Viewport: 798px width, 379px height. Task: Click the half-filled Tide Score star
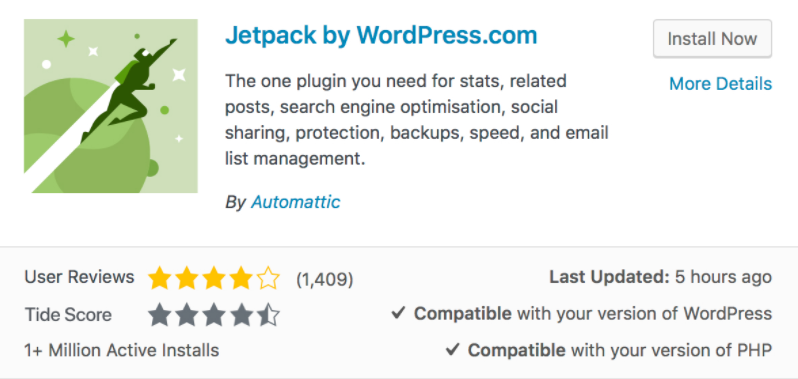point(268,315)
